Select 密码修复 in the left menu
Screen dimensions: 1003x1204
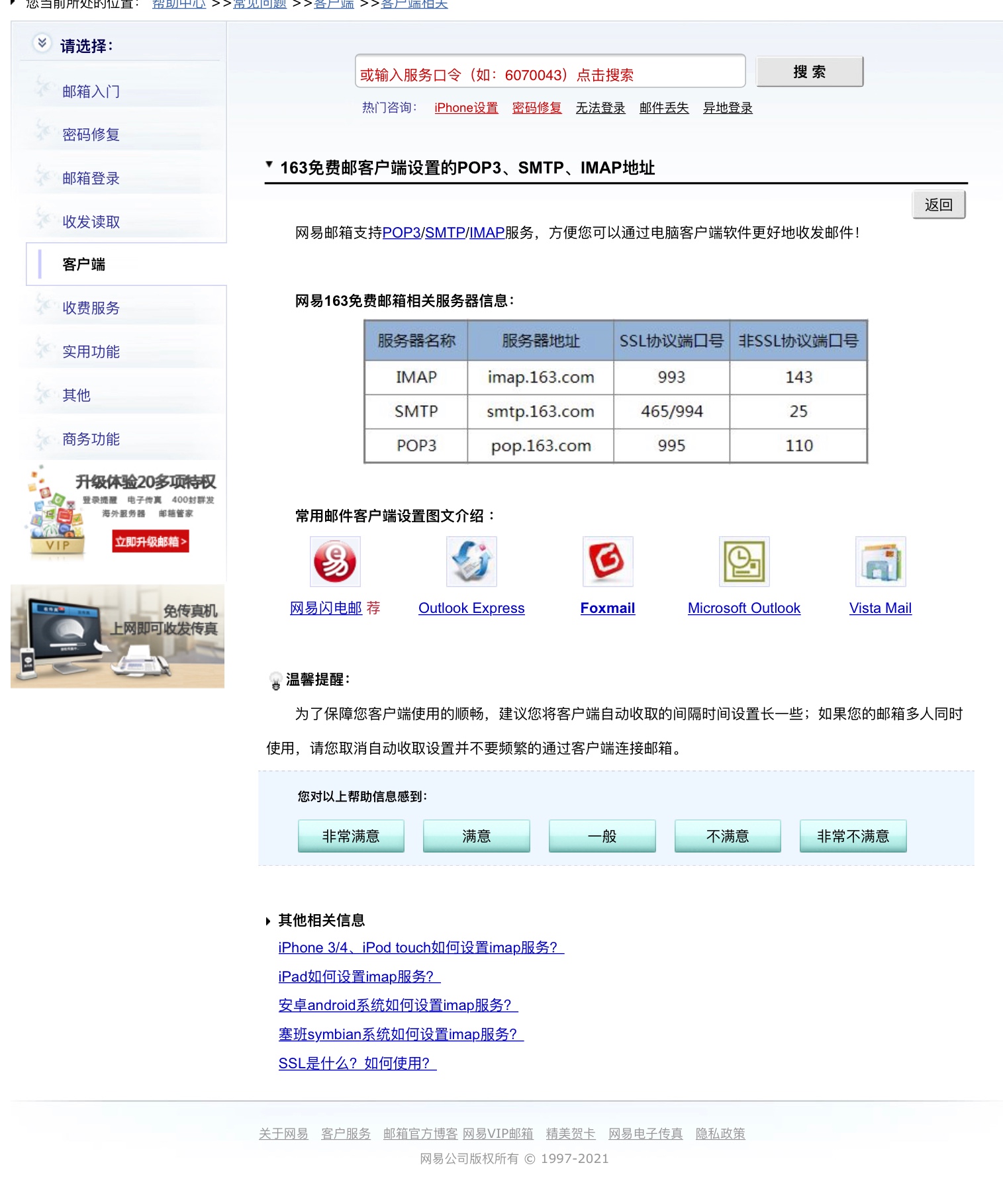pos(91,135)
